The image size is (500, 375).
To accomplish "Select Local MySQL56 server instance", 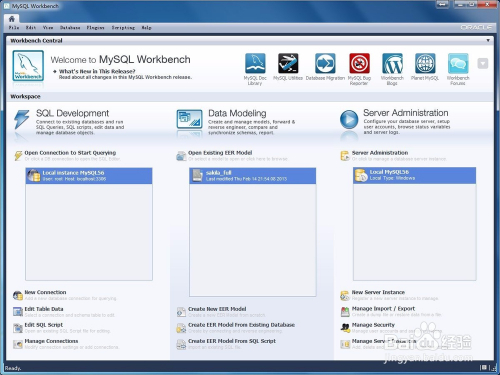I will click(414, 175).
